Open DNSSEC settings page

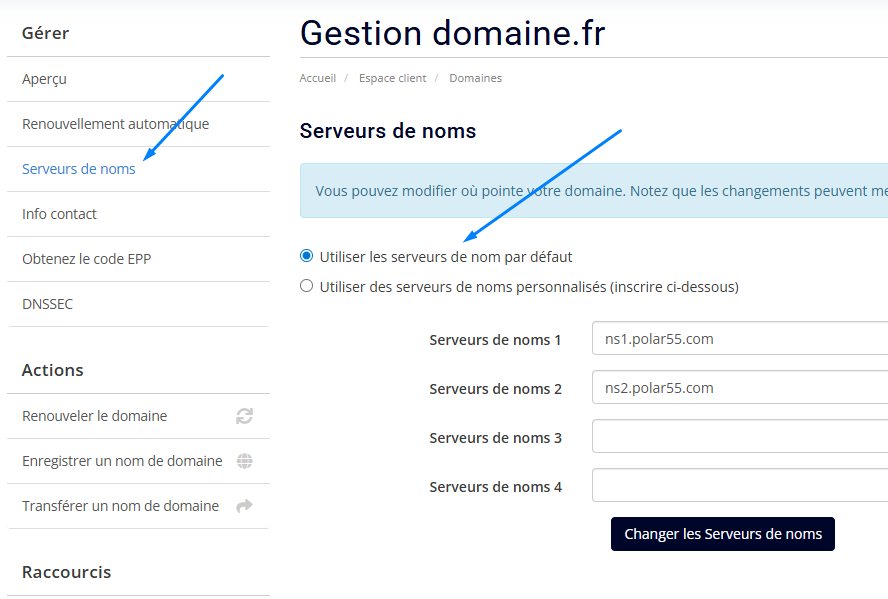[138, 304]
